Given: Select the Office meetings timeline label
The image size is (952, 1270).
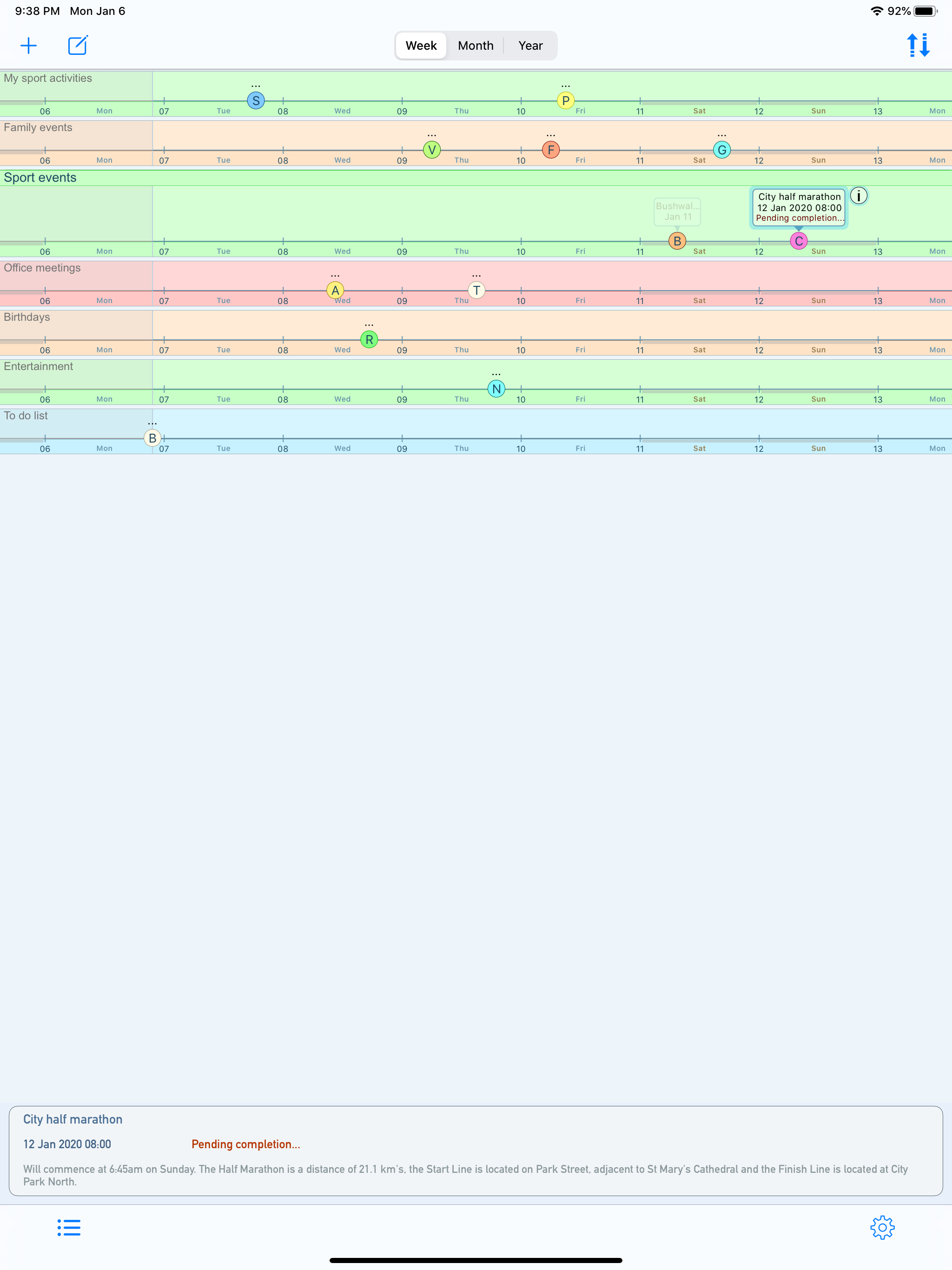Looking at the screenshot, I should pyautogui.click(x=42, y=268).
